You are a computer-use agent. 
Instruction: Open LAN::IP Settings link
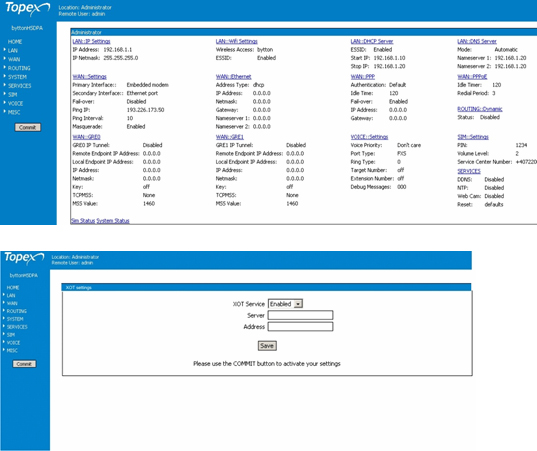tap(91, 41)
